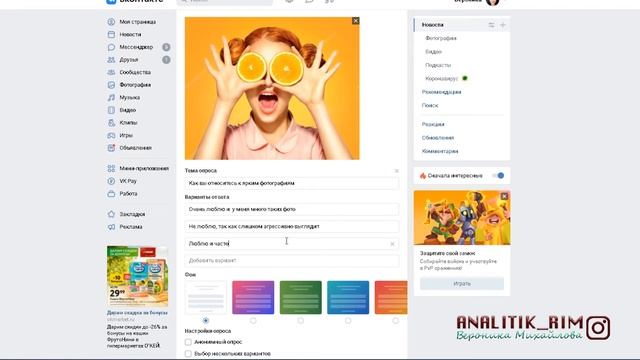The height and width of the screenshot is (360, 640).
Task: Select blue background radio button
Action: click(348, 321)
